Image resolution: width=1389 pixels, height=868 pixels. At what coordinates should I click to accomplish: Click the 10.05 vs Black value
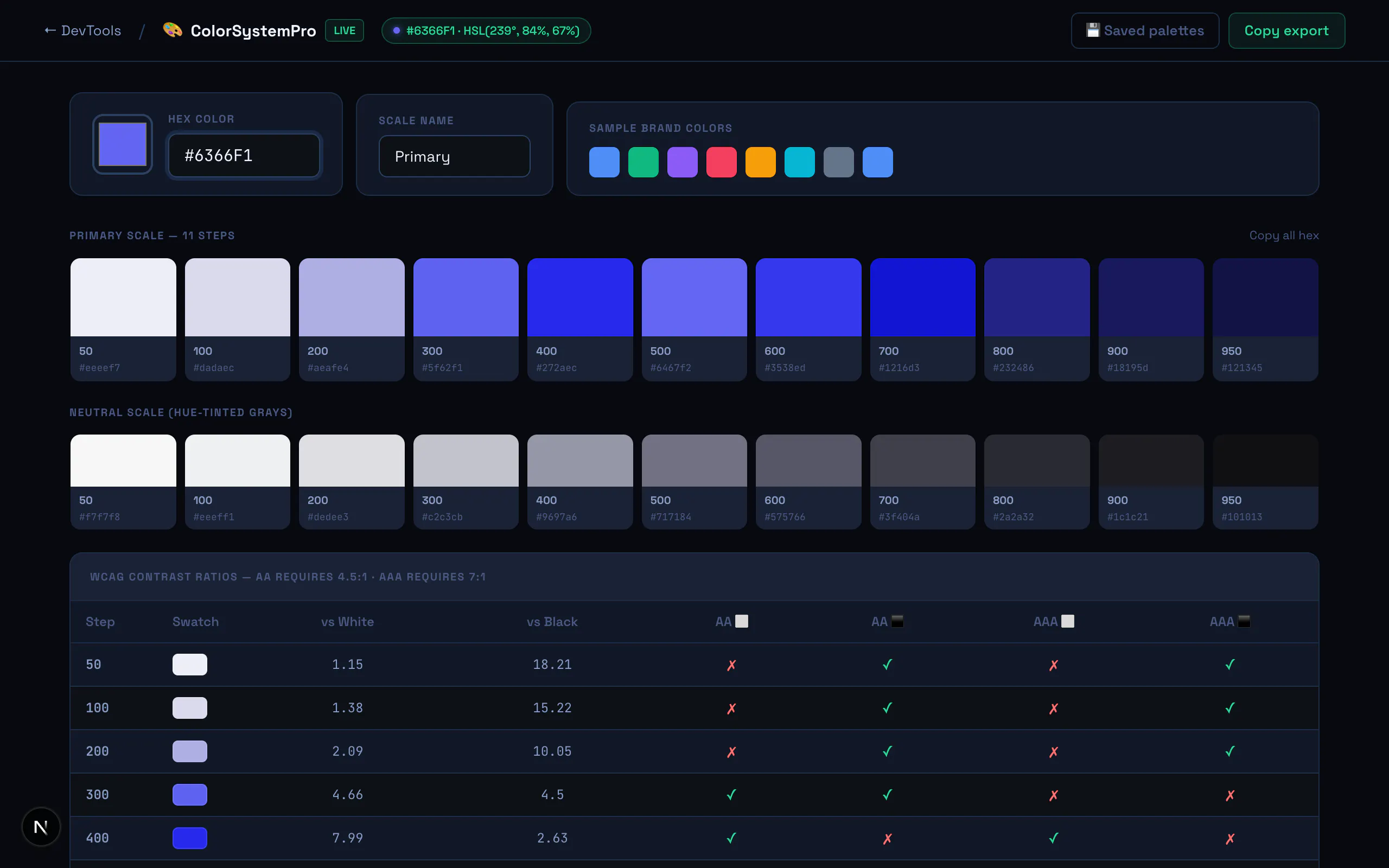[x=552, y=751]
